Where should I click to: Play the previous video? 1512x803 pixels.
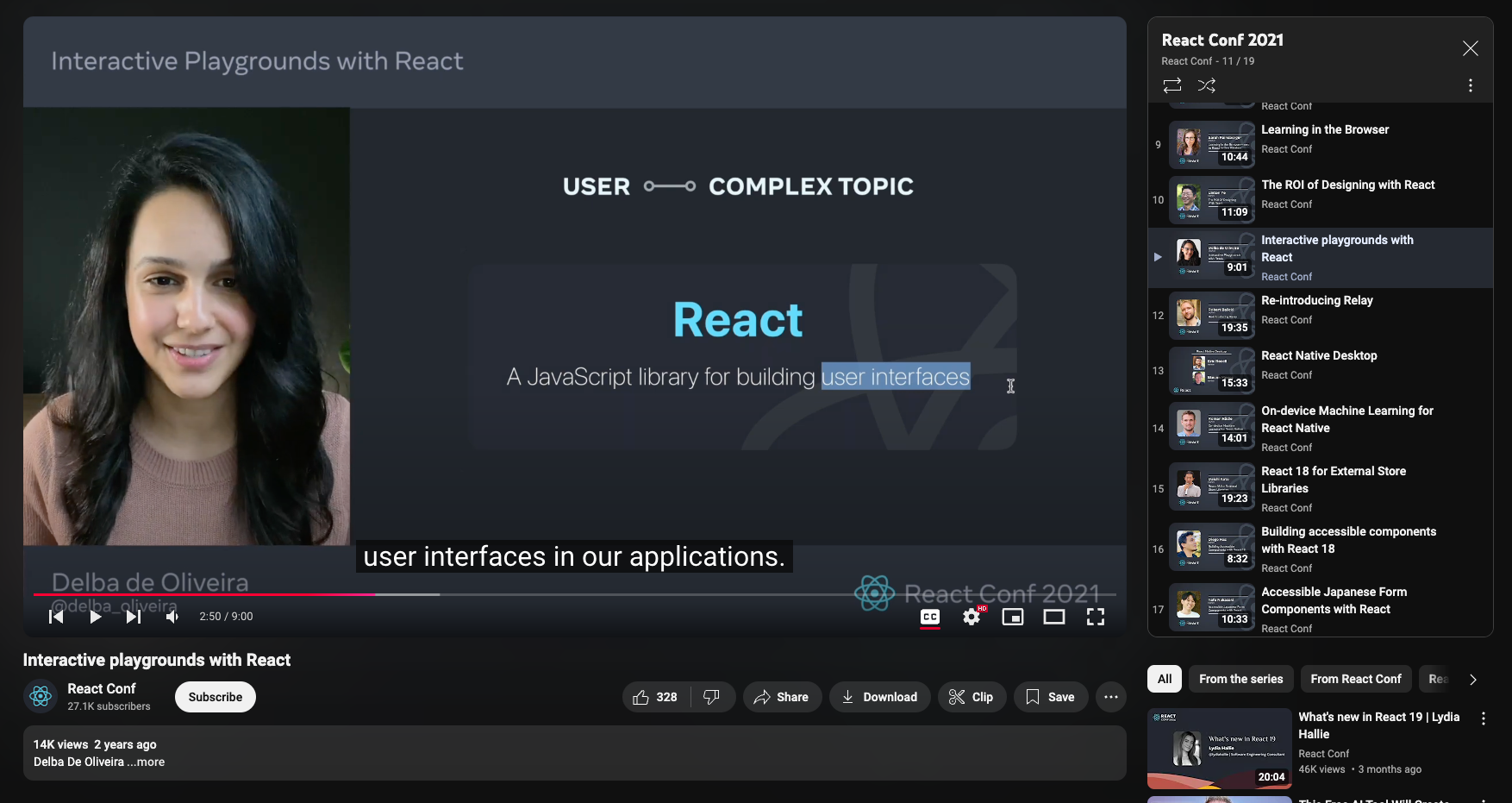point(55,616)
